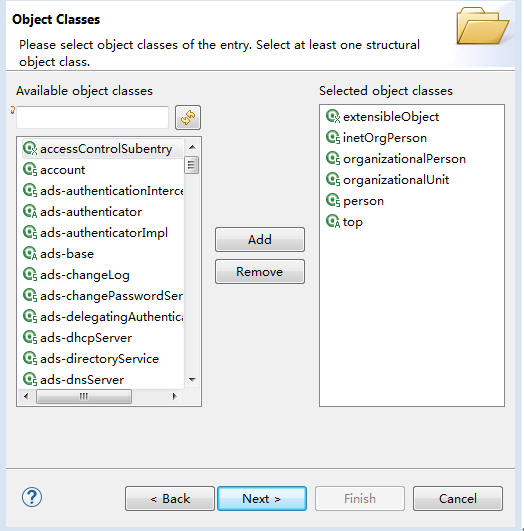This screenshot has height=531, width=524.
Task: Go to the Next wizard page
Action: tap(262, 498)
